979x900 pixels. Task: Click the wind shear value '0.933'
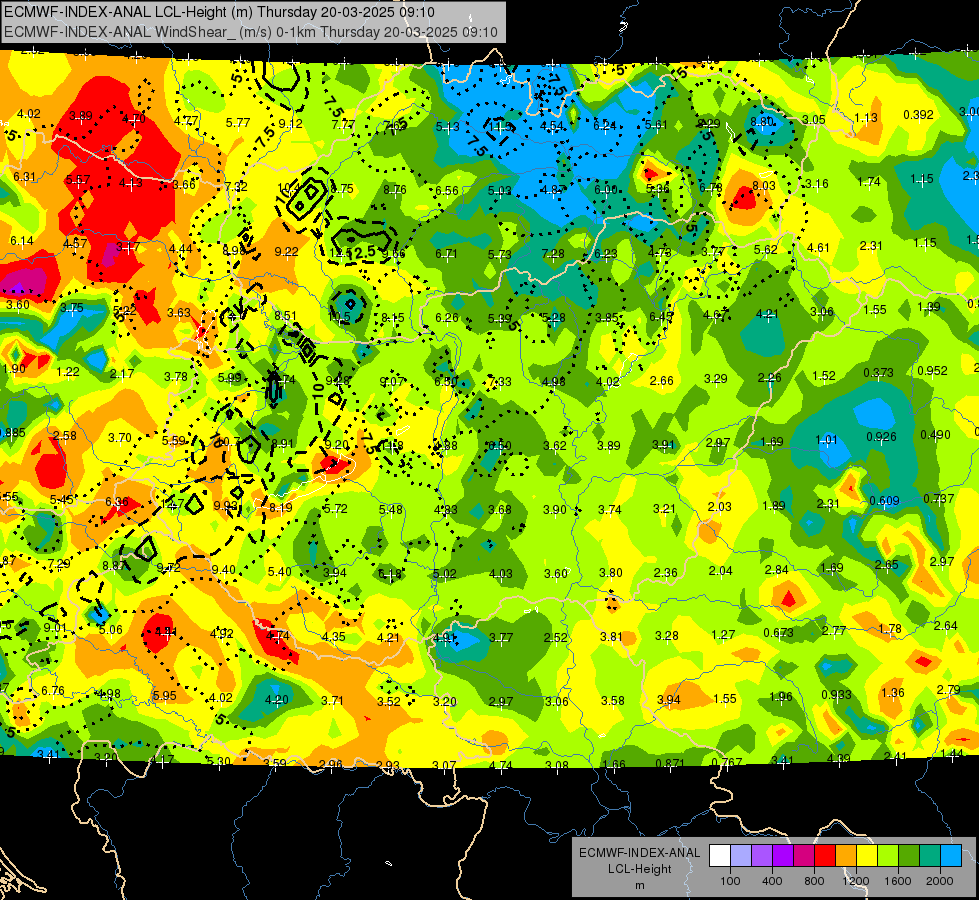click(837, 695)
